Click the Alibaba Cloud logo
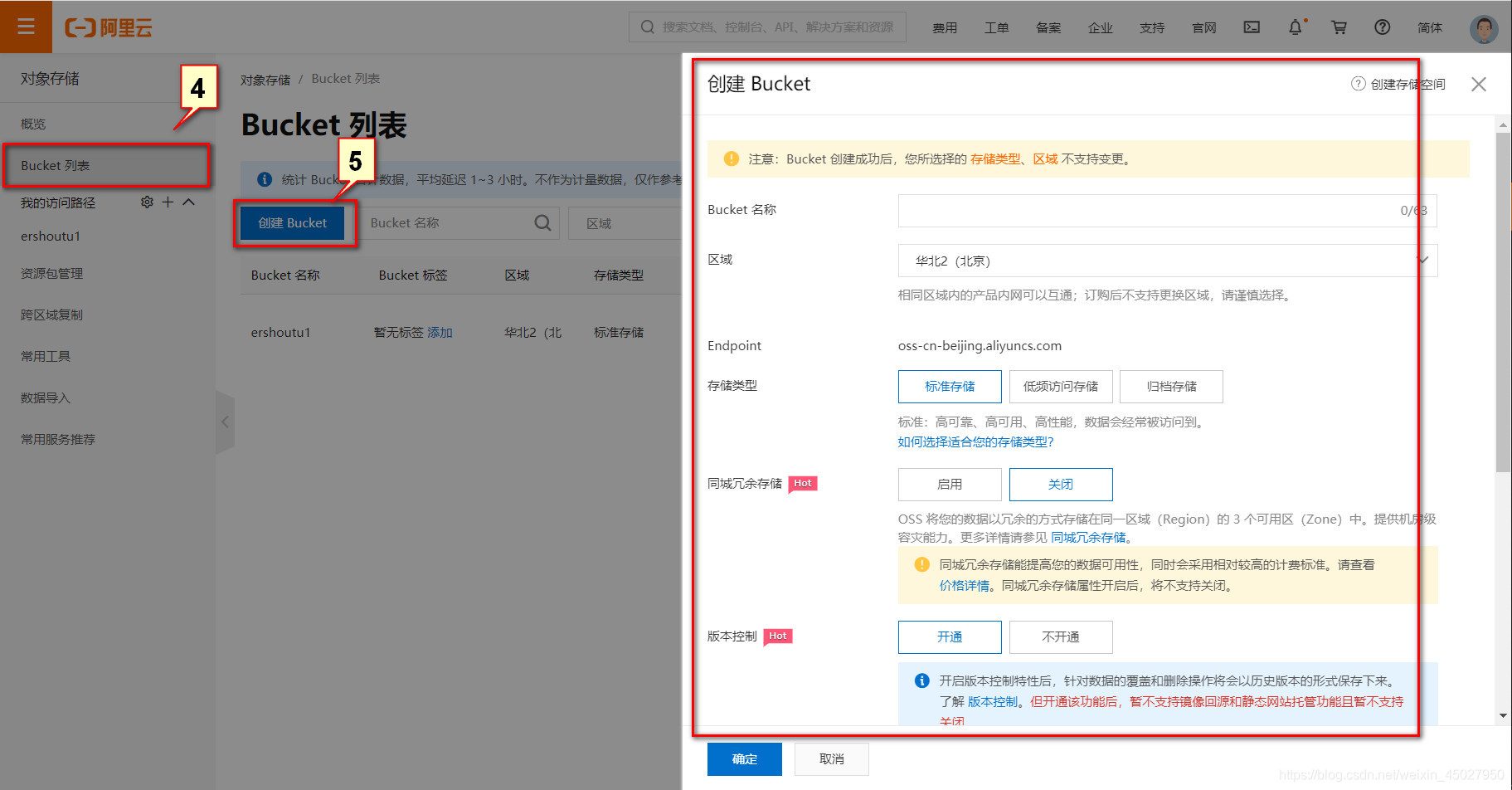The height and width of the screenshot is (790, 1512). pos(109,27)
